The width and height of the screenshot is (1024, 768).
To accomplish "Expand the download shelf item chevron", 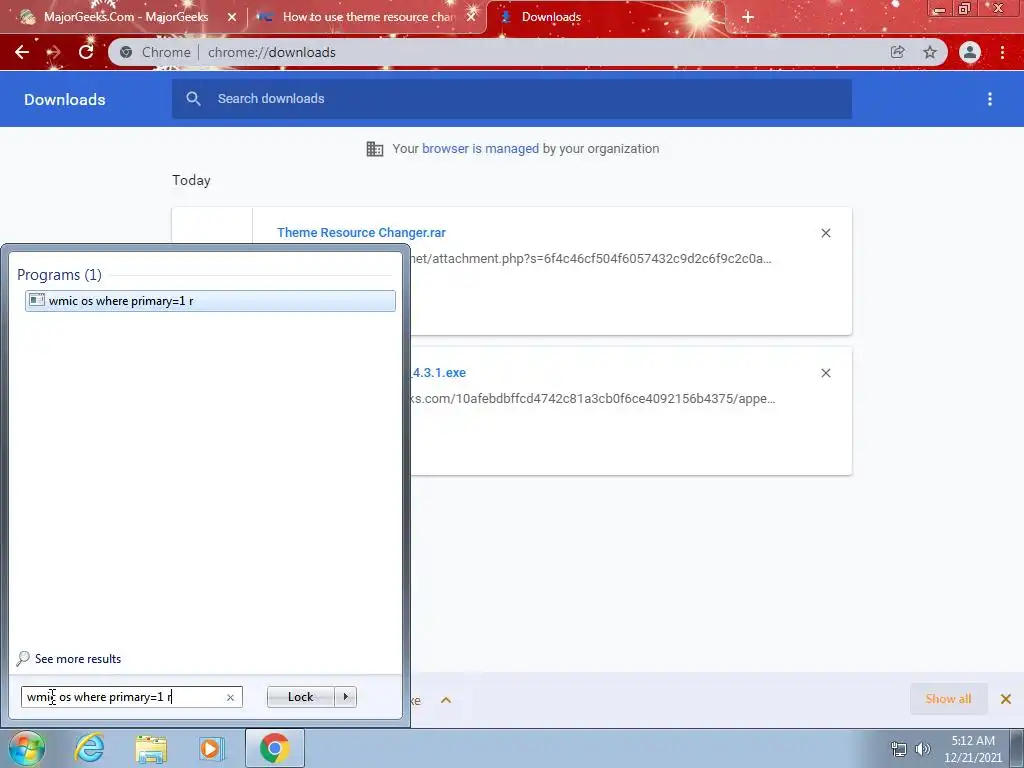I will coord(446,700).
